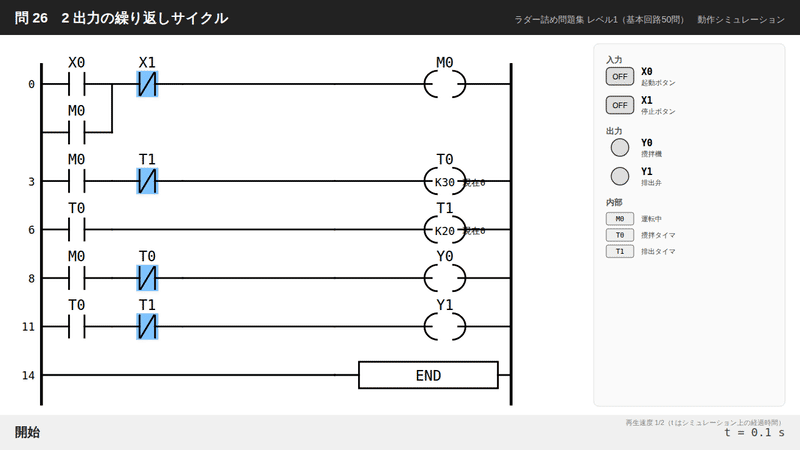Screen dimensions: 800x450
Task: Toggle the X0 start button input
Action: 619,77
